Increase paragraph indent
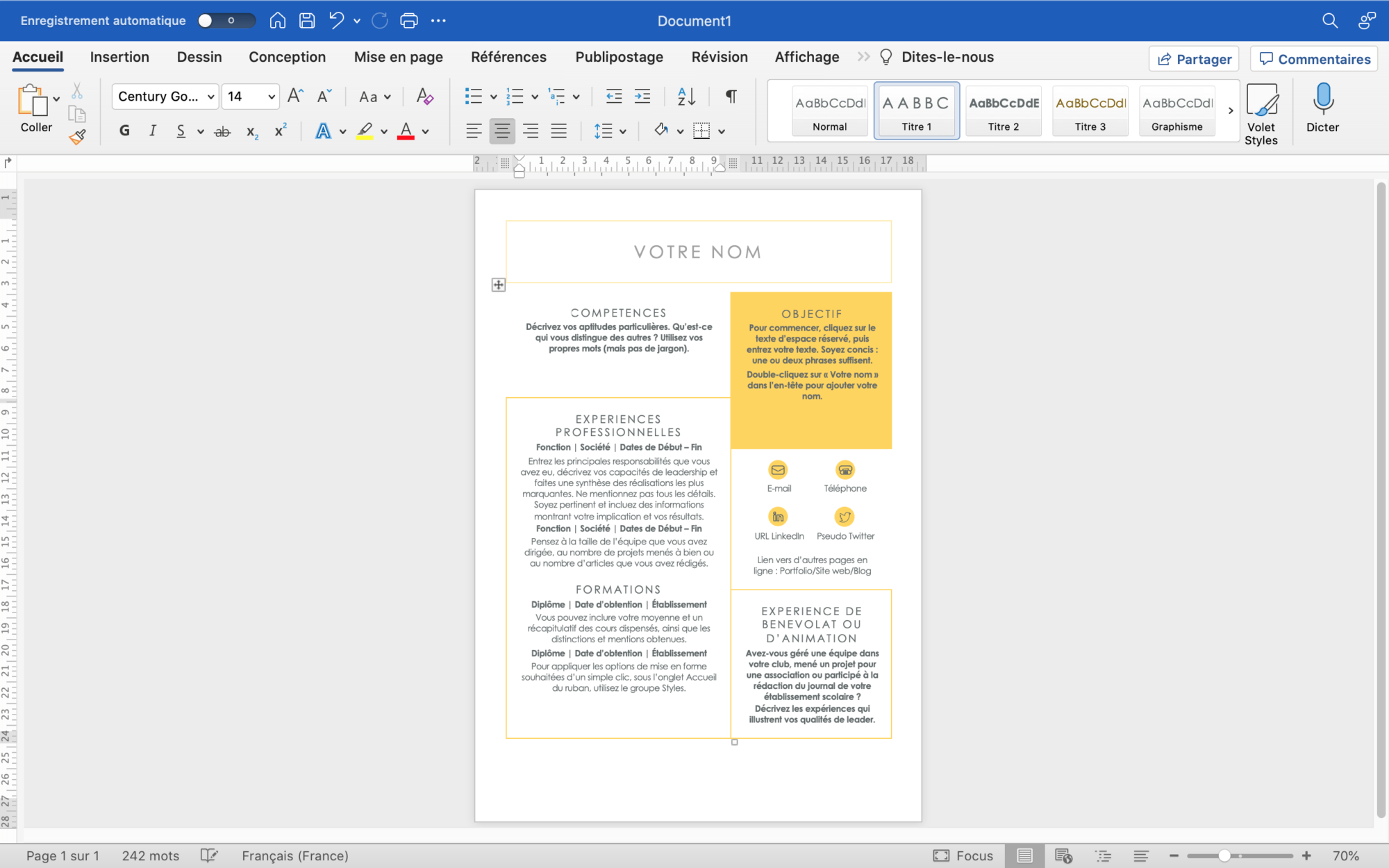This screenshot has height=868, width=1389. coord(642,97)
